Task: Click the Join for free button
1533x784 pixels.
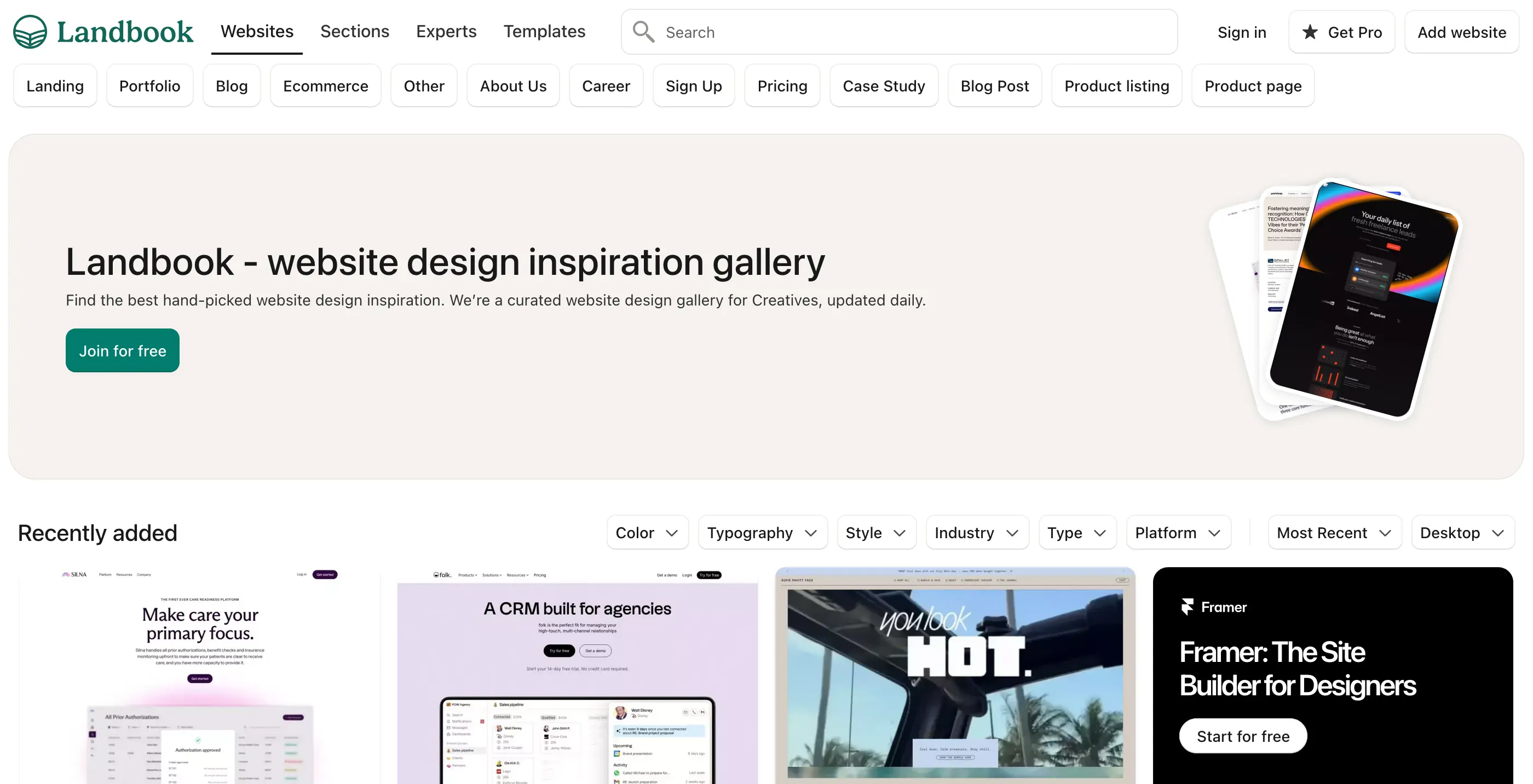Action: tap(123, 350)
